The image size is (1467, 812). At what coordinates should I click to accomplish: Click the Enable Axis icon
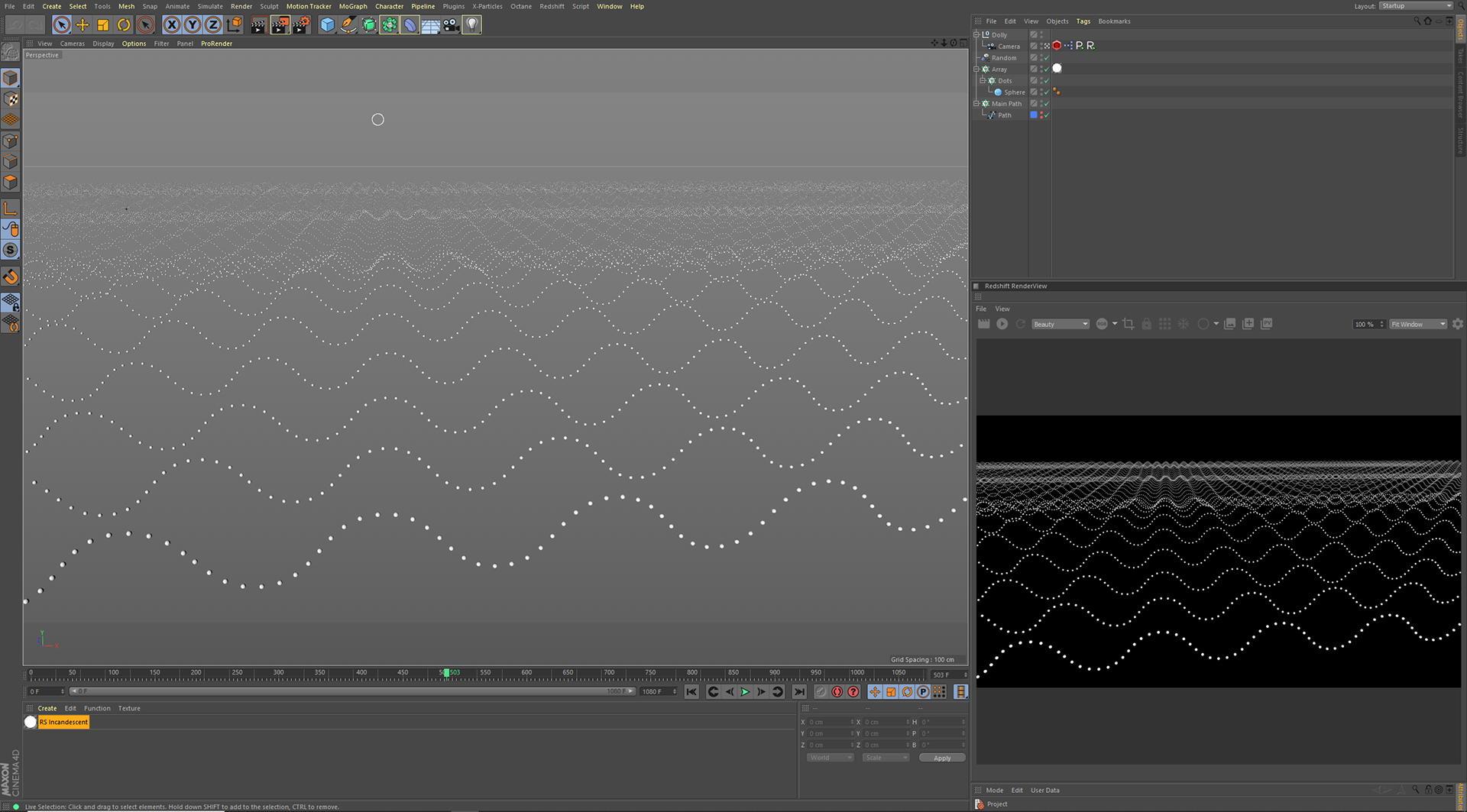click(11, 209)
